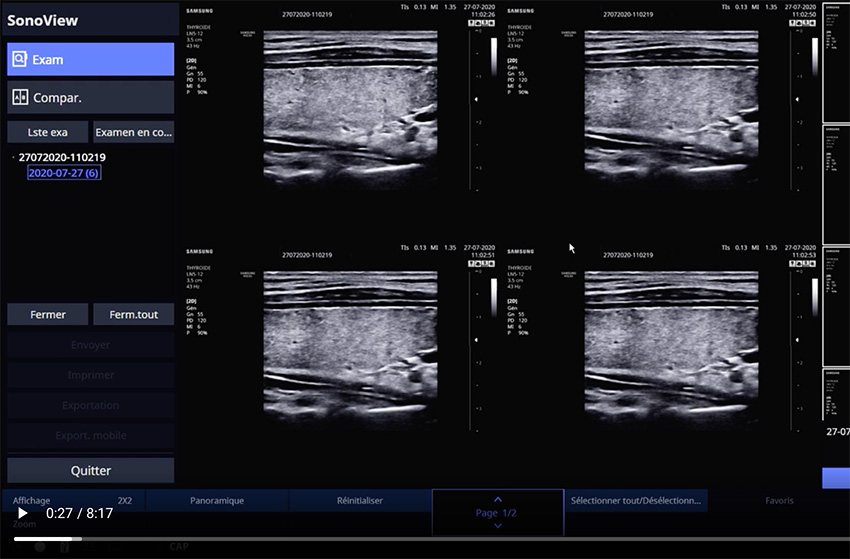Select exam date 2020-07-27 (6)

tap(64, 173)
